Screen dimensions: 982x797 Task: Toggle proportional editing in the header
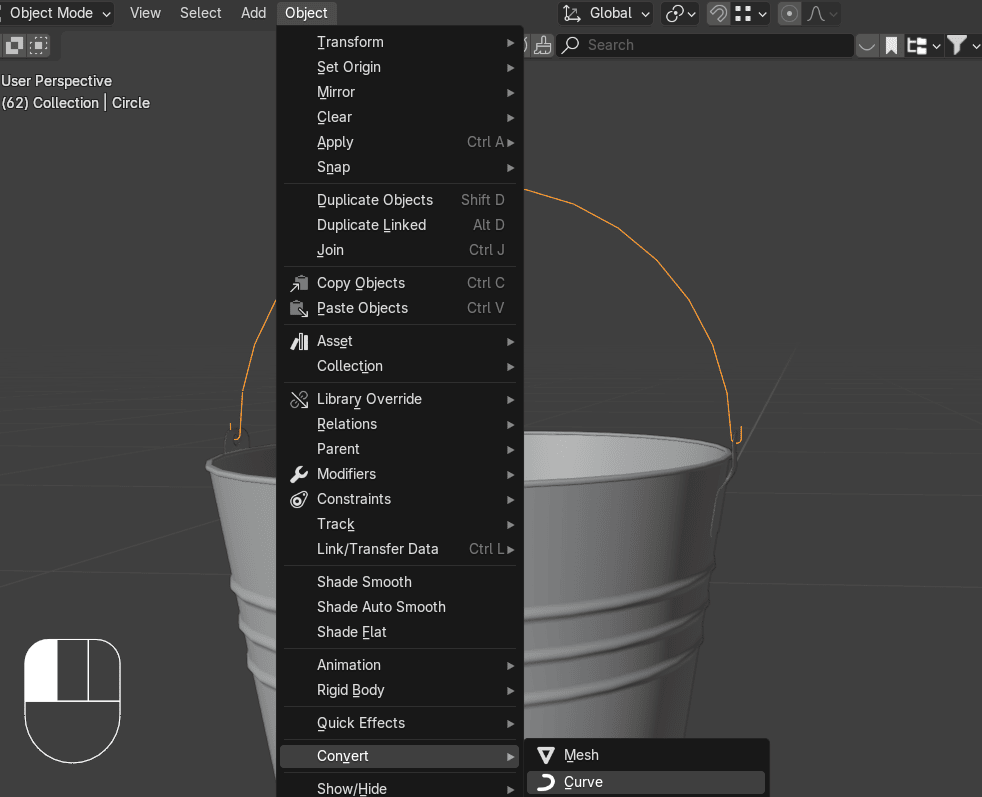[x=790, y=14]
